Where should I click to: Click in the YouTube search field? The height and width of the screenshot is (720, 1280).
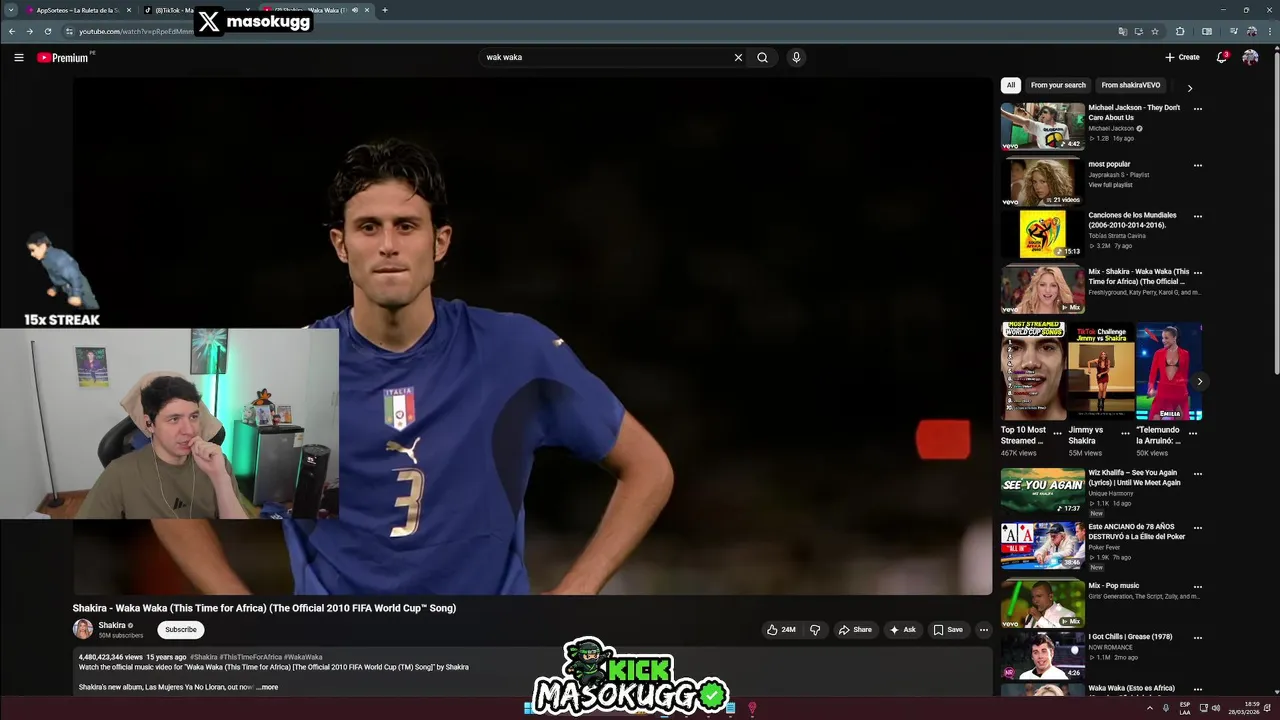click(x=605, y=57)
